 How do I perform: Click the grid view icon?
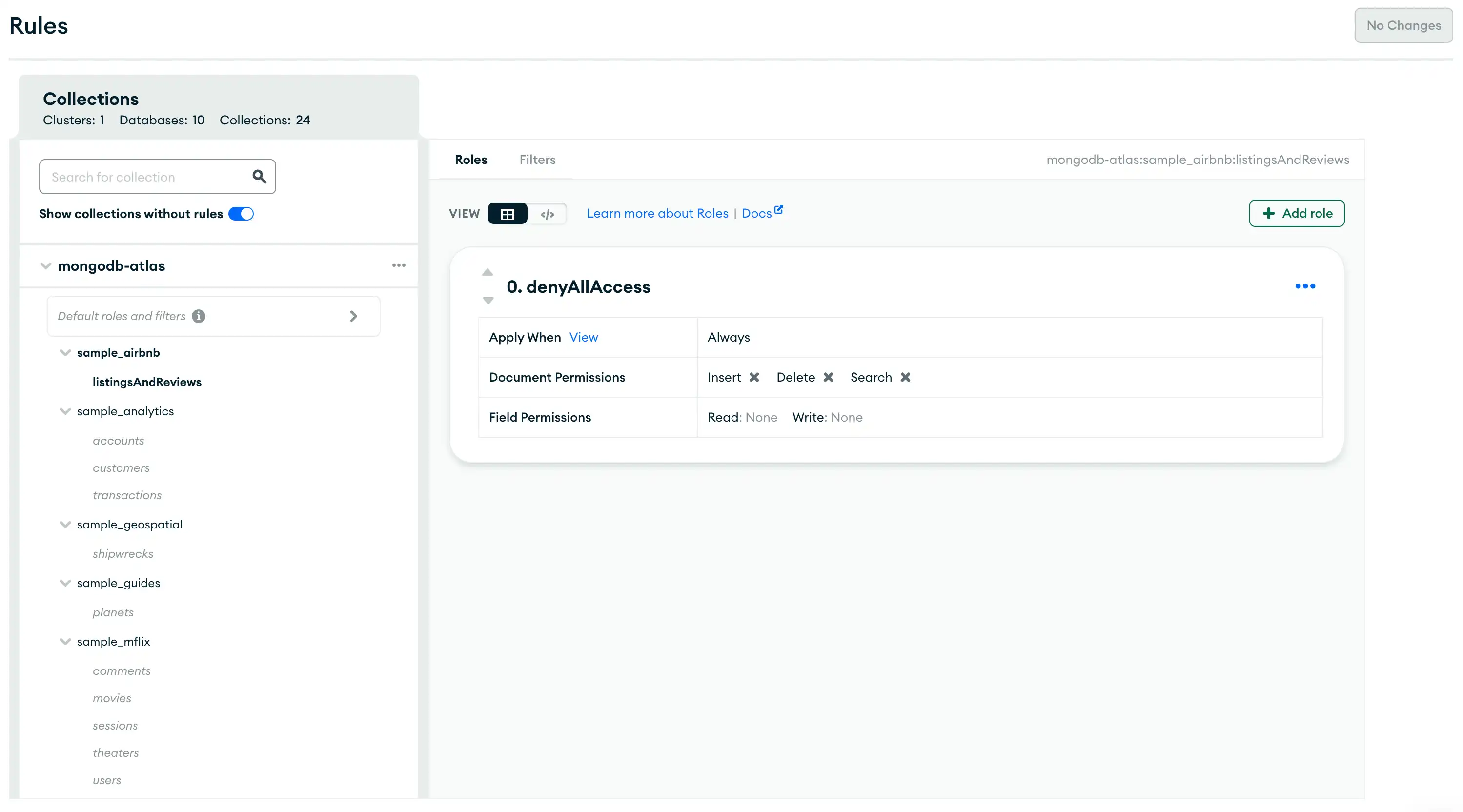coord(507,213)
